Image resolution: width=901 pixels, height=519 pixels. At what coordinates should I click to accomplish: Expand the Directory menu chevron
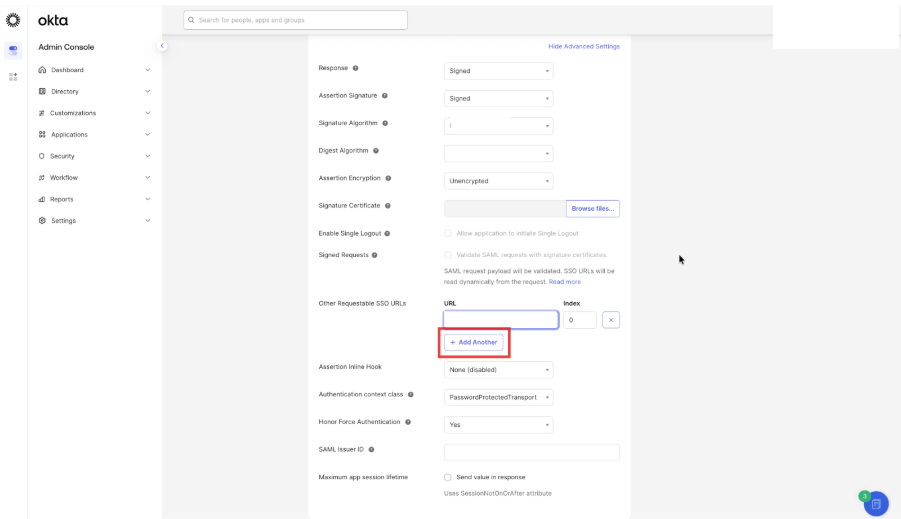click(x=148, y=91)
